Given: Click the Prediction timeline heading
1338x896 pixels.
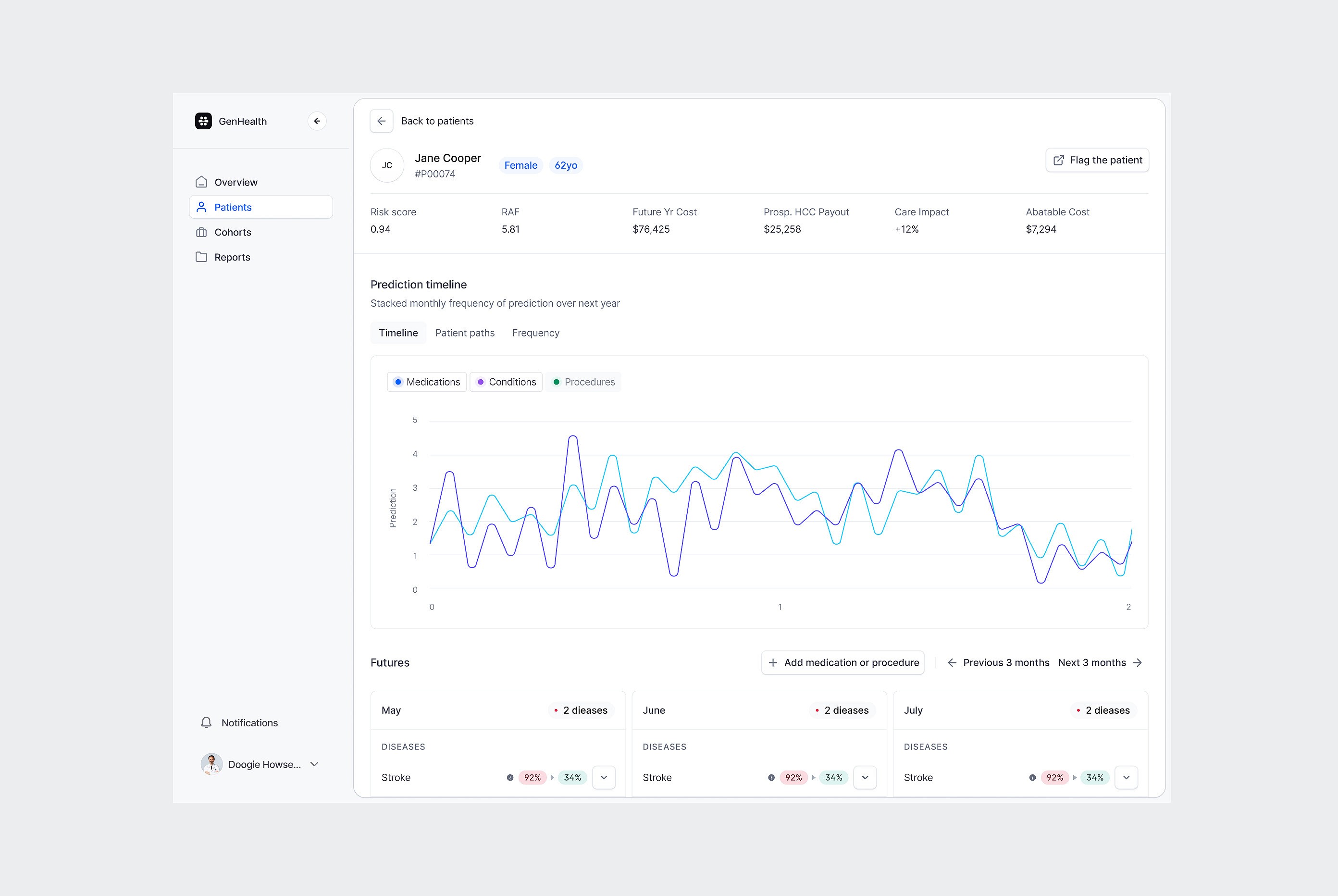Looking at the screenshot, I should tap(419, 285).
